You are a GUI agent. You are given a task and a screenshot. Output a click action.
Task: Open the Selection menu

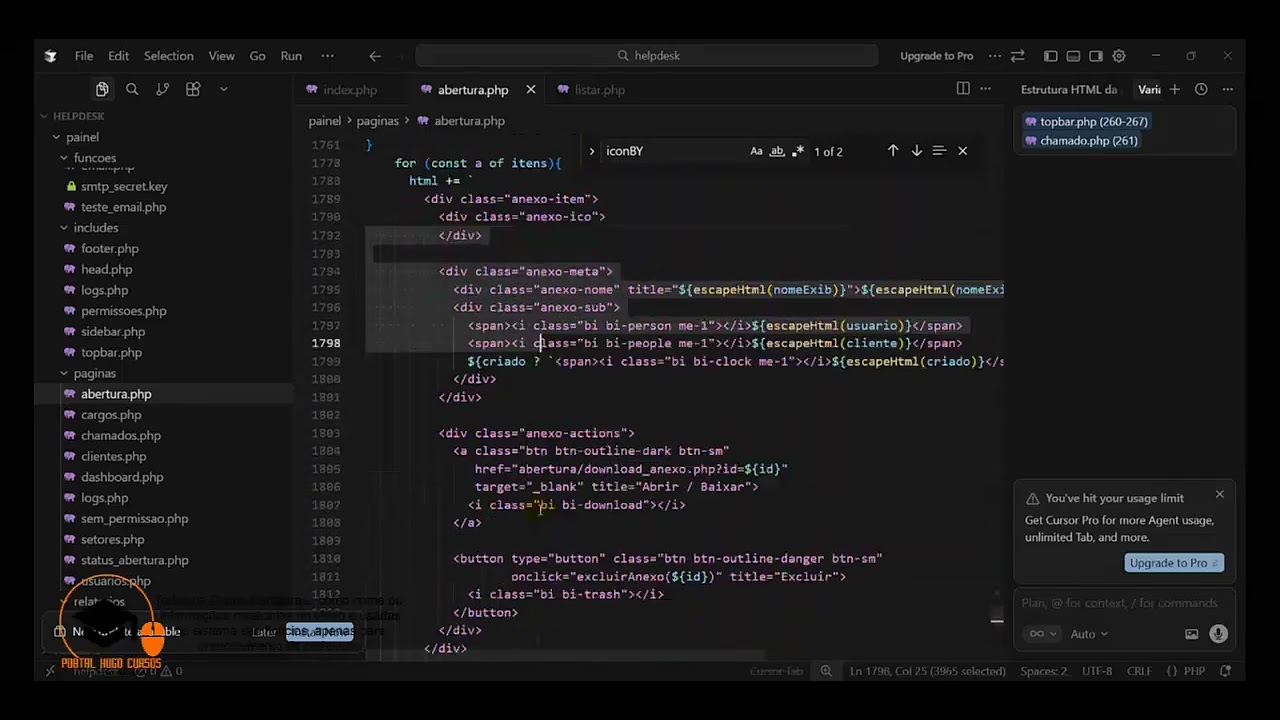coord(169,56)
